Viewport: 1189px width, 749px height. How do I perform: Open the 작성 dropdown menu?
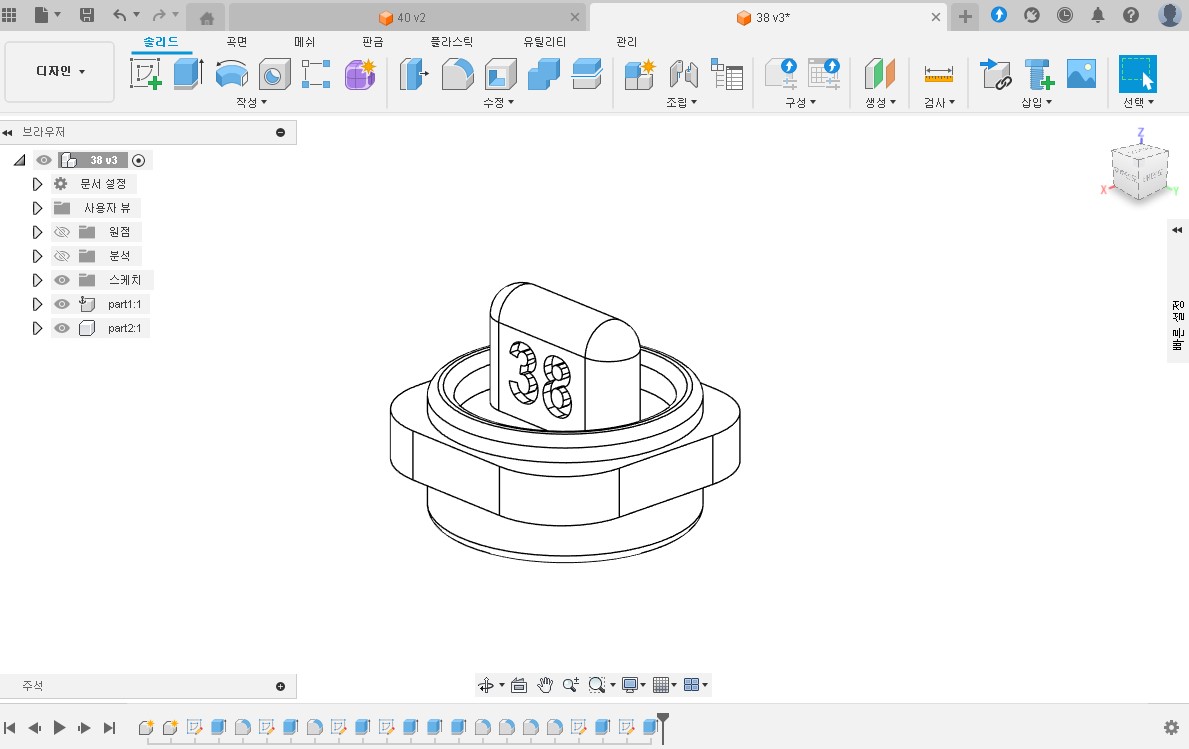click(x=251, y=102)
